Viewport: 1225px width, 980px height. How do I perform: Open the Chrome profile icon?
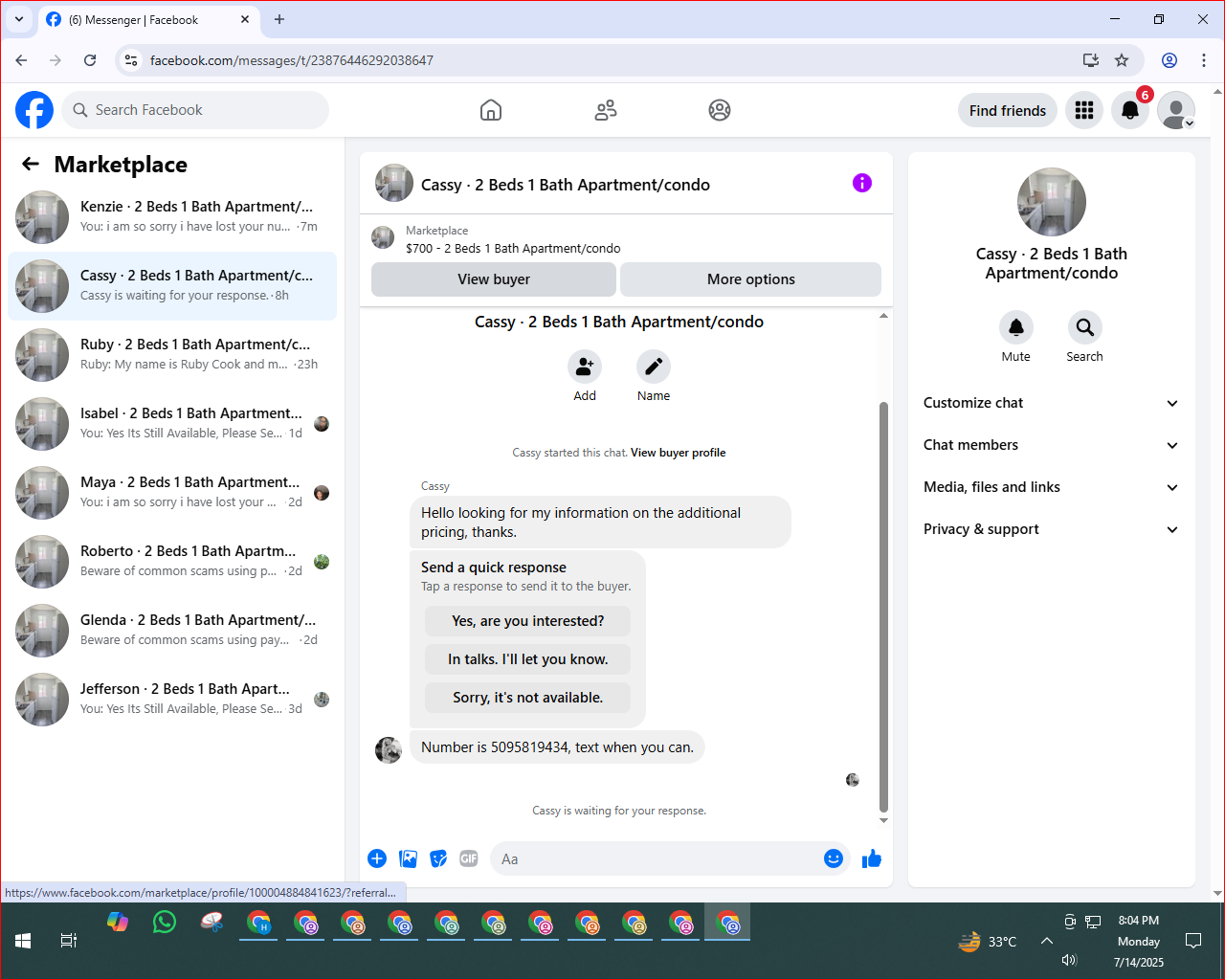click(x=1169, y=60)
